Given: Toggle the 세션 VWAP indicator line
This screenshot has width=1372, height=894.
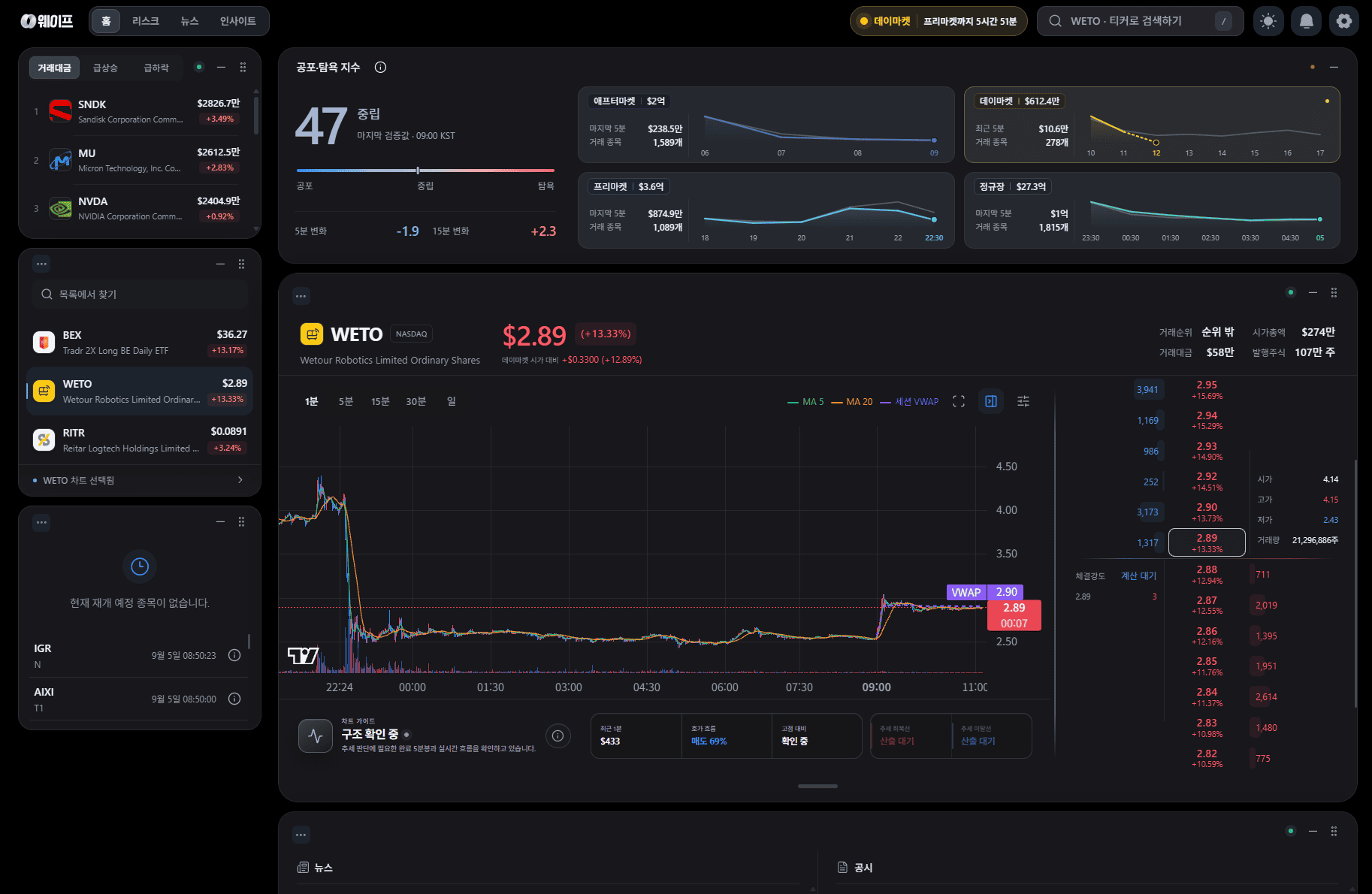Looking at the screenshot, I should 909,402.
